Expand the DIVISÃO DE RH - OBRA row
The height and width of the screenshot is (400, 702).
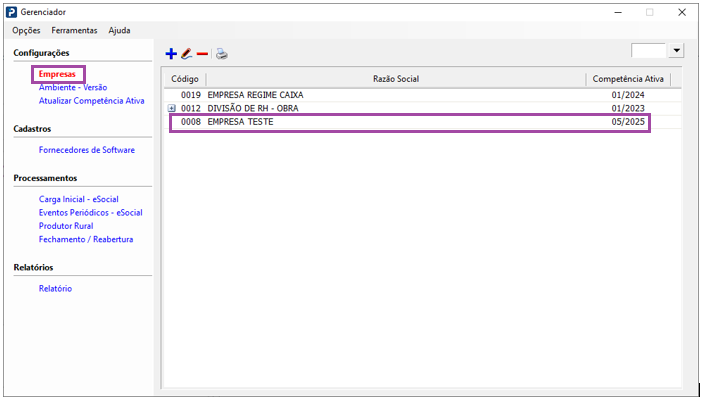(x=171, y=108)
